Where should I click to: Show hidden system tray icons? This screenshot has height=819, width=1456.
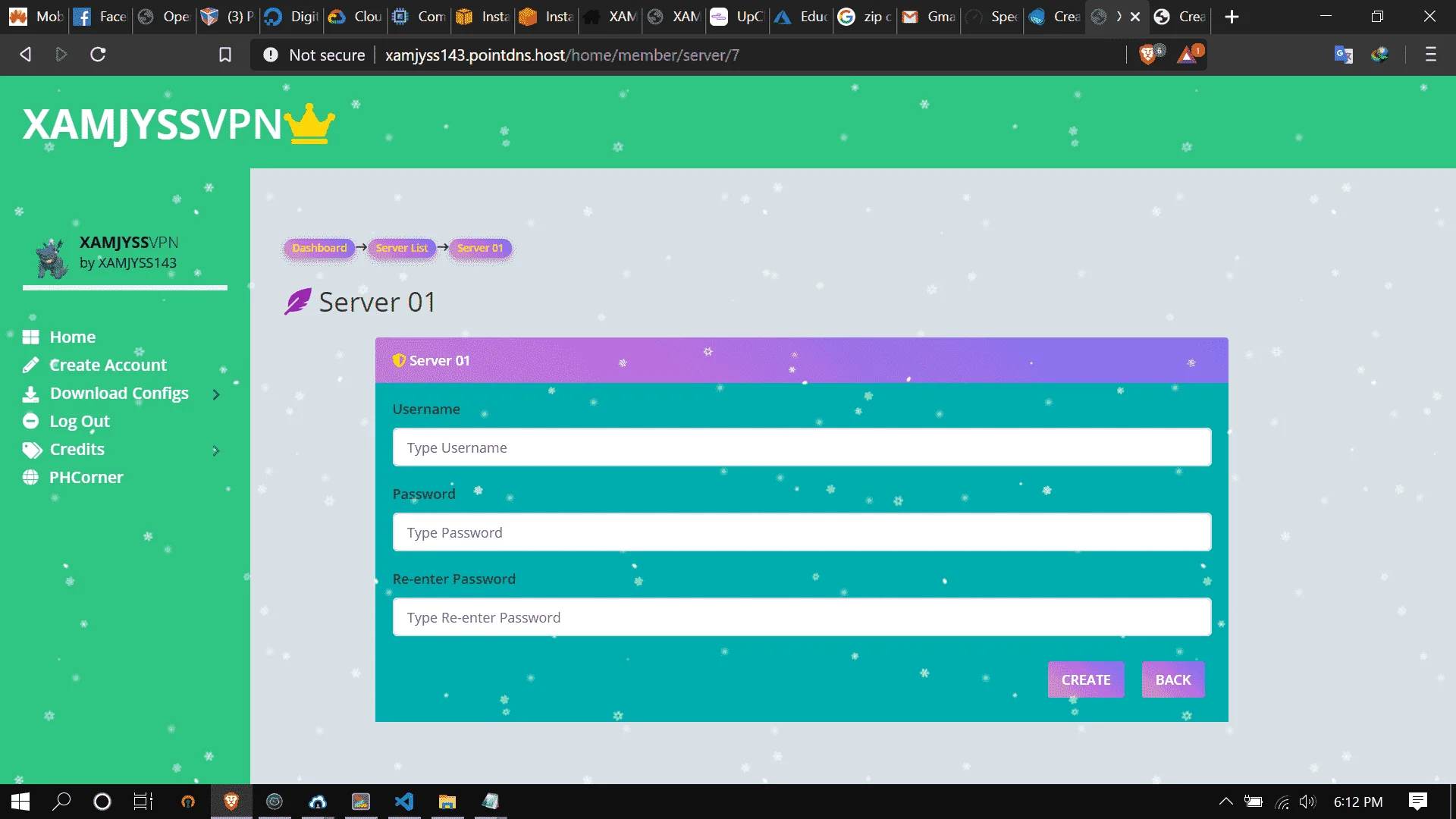coord(1225,802)
